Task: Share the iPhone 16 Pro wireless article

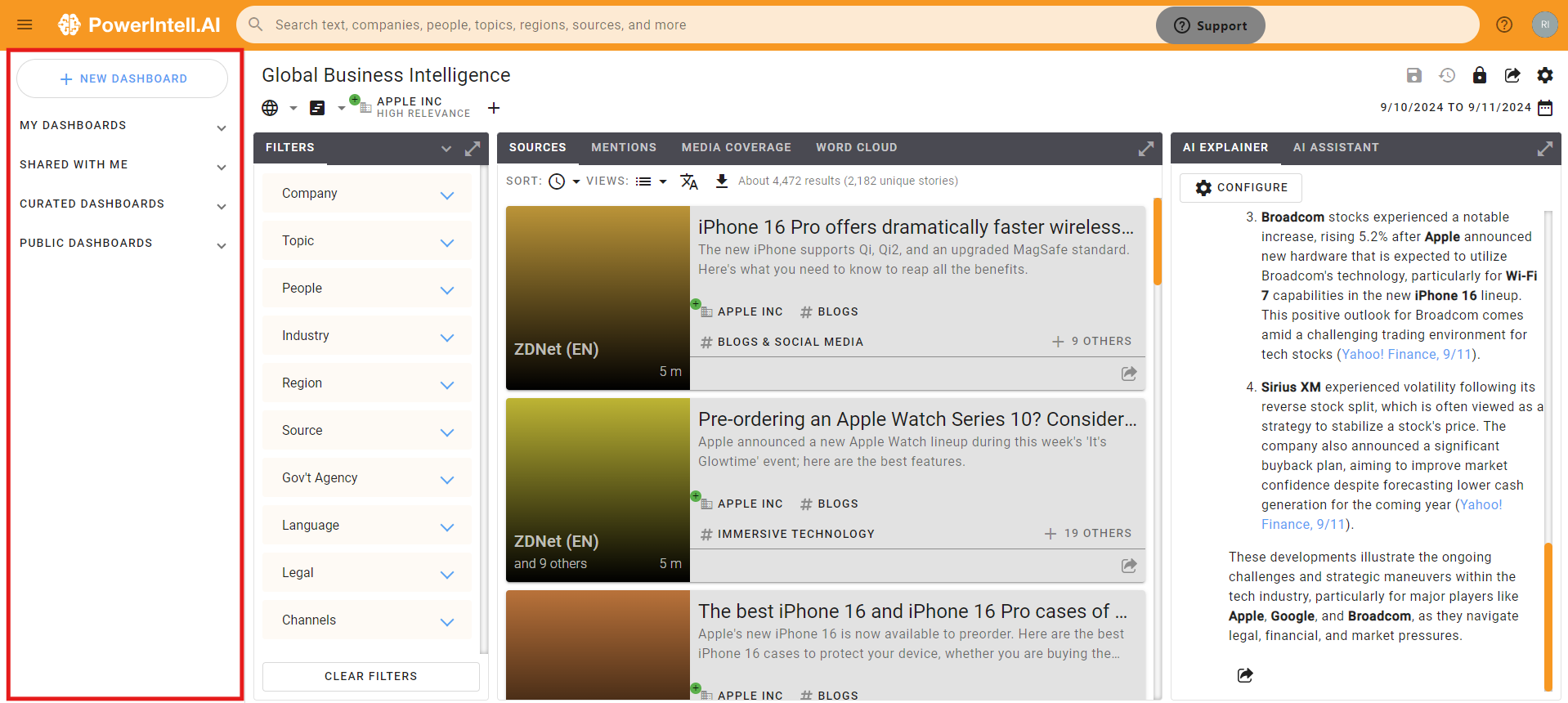Action: click(1129, 374)
